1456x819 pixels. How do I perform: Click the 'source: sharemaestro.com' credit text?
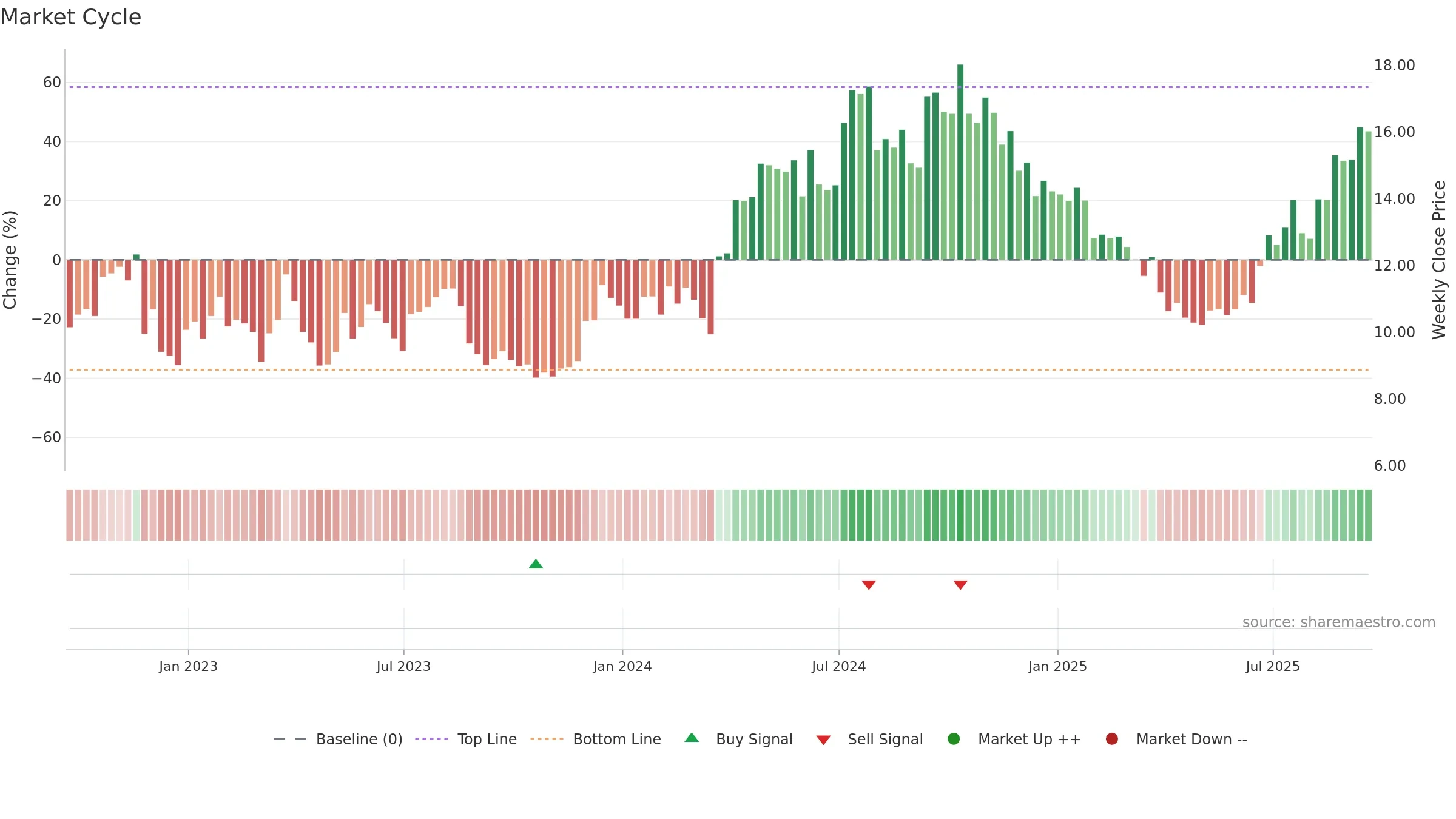point(1339,622)
